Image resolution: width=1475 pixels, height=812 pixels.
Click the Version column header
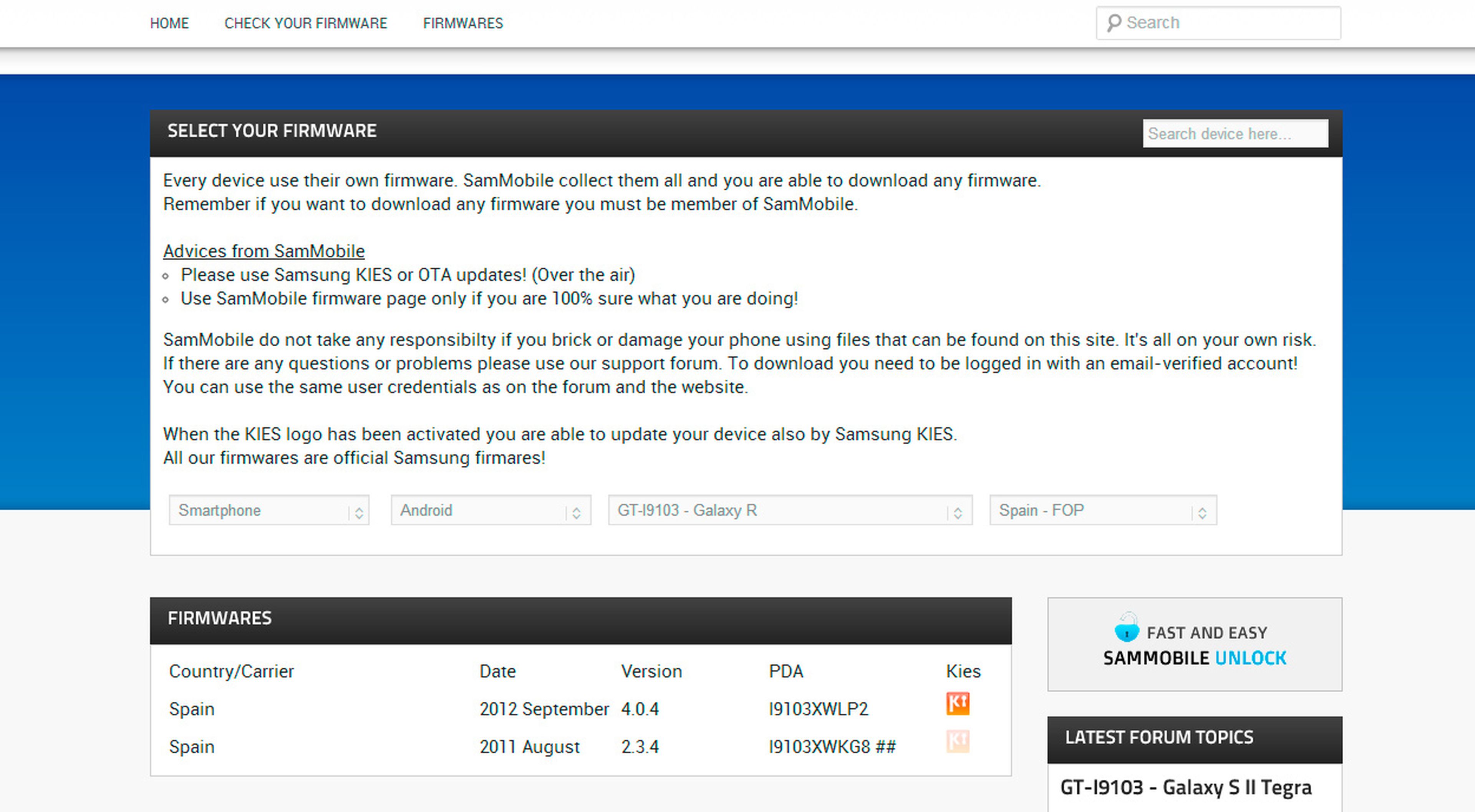(x=651, y=671)
